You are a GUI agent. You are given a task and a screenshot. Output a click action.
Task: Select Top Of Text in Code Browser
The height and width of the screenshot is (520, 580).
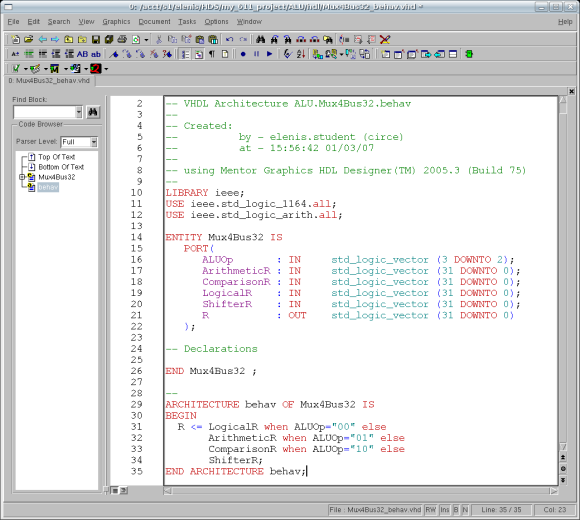pyautogui.click(x=57, y=157)
